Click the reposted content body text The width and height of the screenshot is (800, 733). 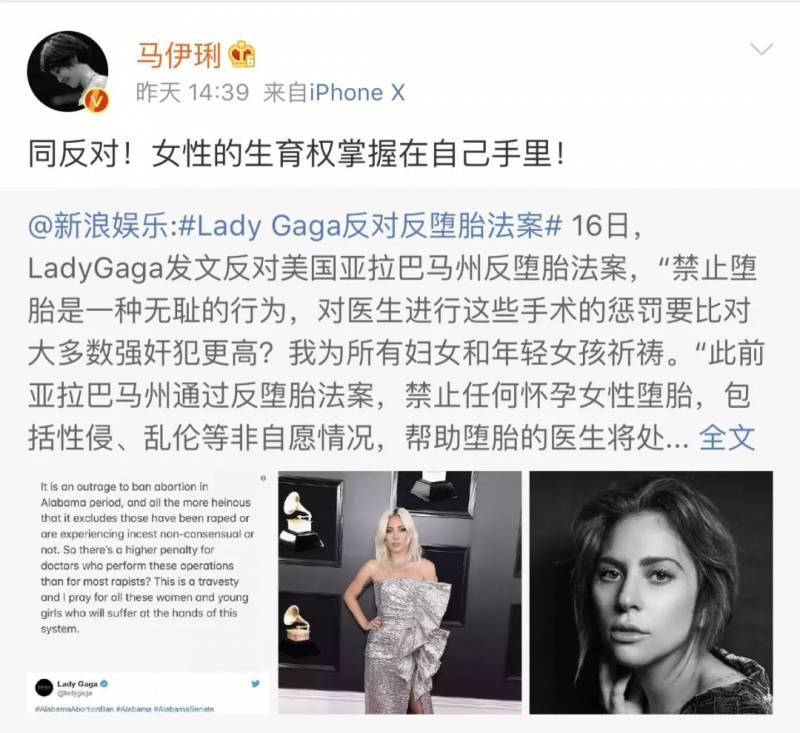point(395,332)
